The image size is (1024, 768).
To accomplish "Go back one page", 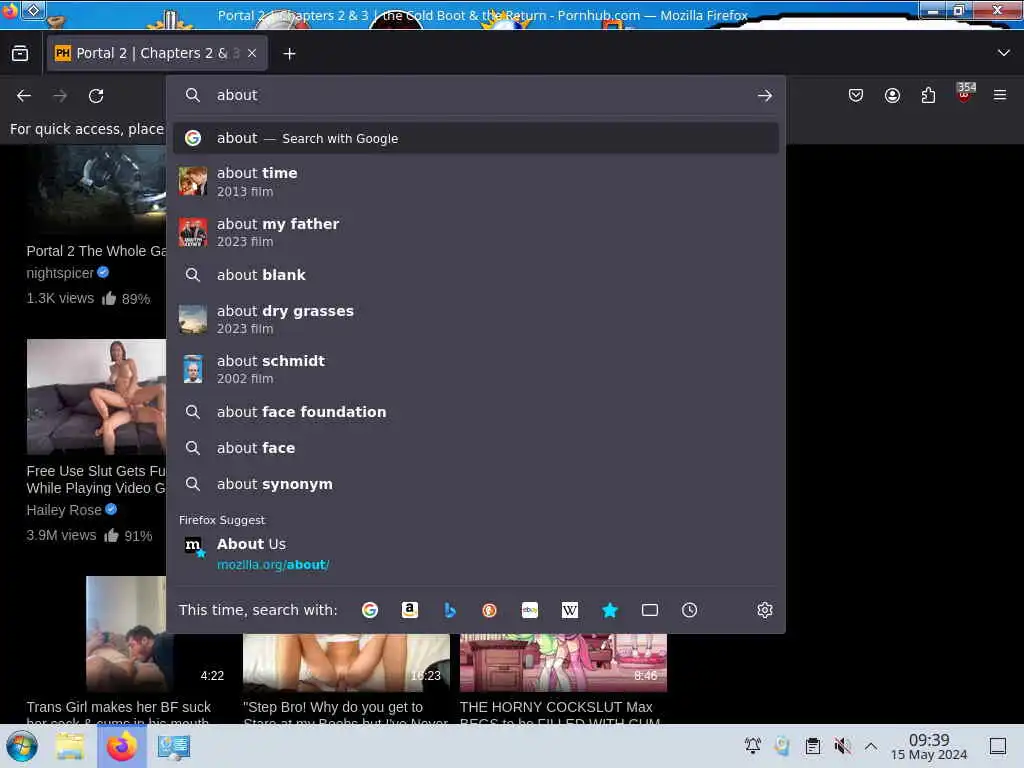I will pyautogui.click(x=24, y=96).
